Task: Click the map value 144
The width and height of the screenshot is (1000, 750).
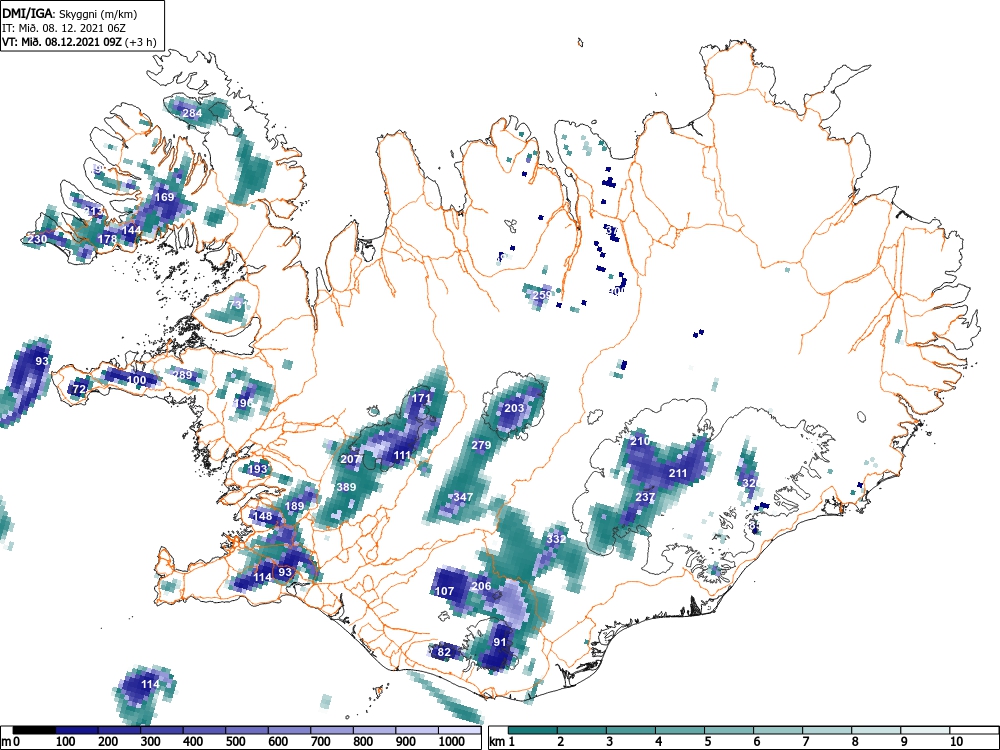Action: click(x=131, y=230)
